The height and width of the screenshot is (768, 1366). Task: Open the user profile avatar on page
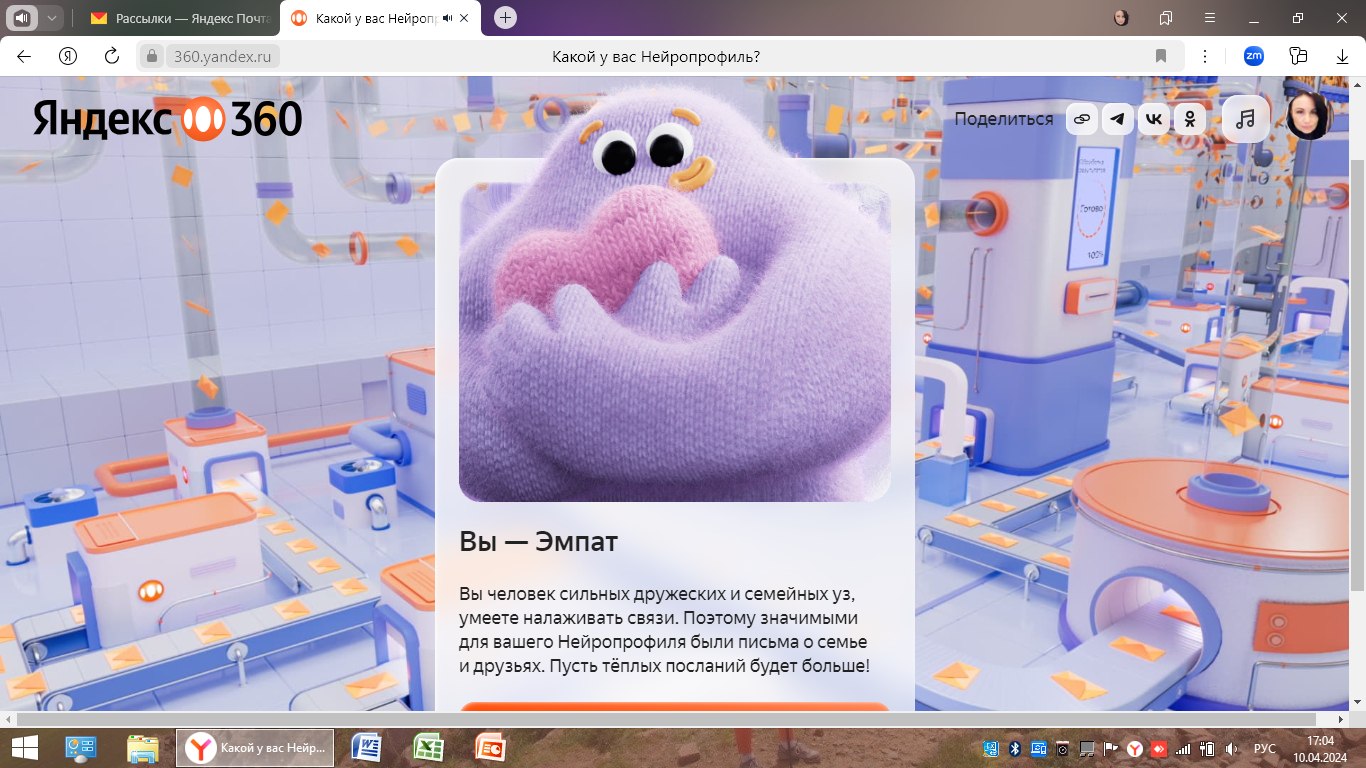click(x=1308, y=117)
